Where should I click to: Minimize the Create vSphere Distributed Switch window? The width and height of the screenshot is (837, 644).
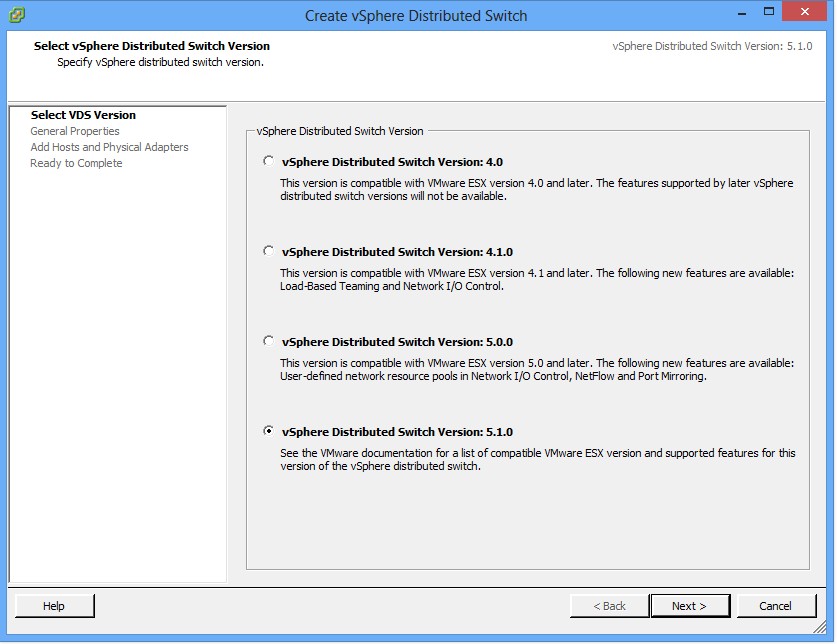click(743, 14)
